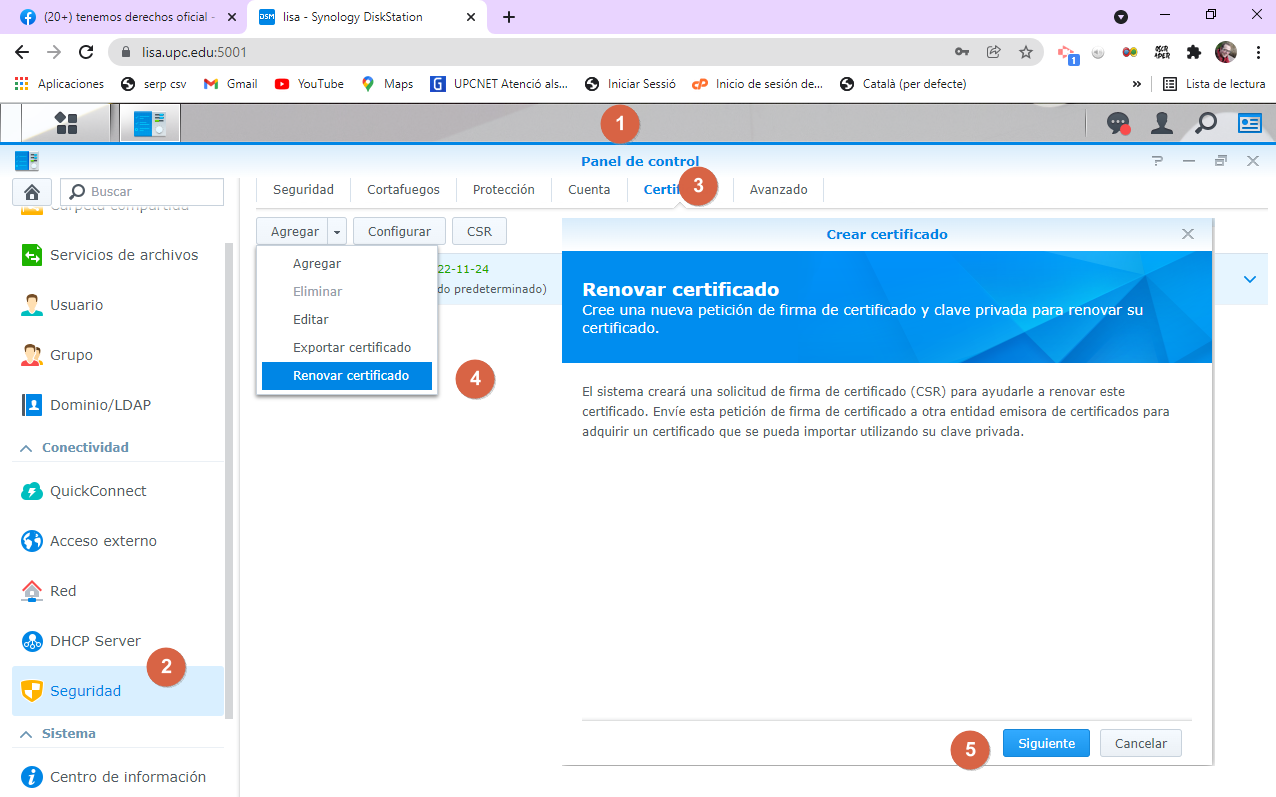
Task: Click the Control Panel home icon
Action: point(32,192)
